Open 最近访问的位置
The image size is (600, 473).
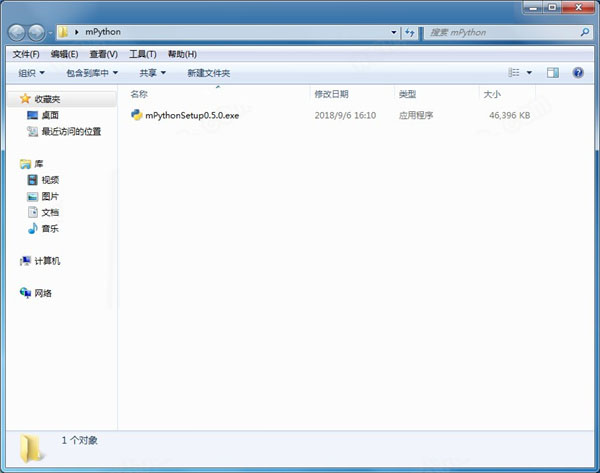click(71, 132)
